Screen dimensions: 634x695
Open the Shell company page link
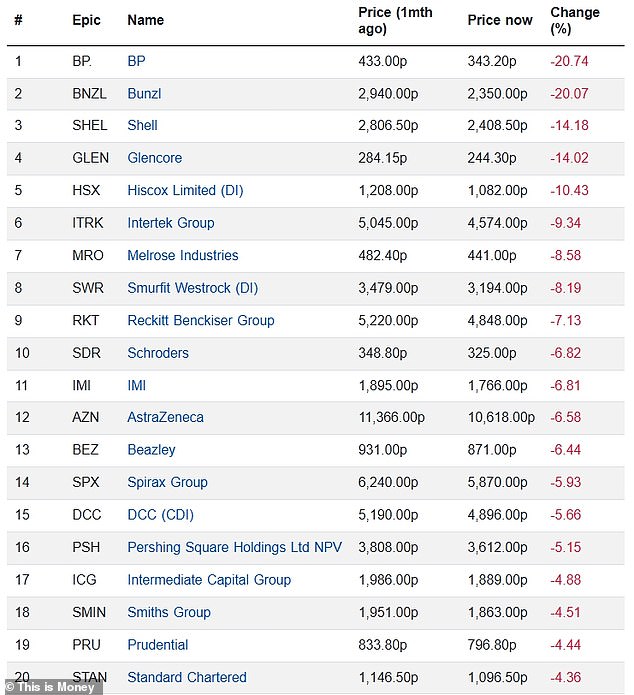[142, 126]
